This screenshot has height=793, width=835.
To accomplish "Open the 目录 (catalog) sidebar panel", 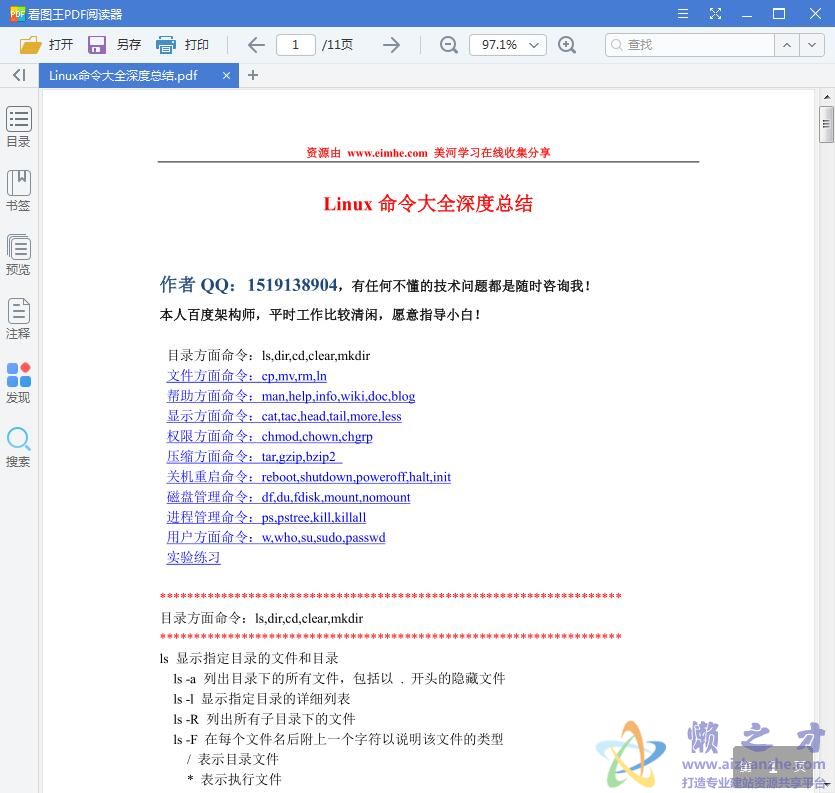I will pos(18,127).
